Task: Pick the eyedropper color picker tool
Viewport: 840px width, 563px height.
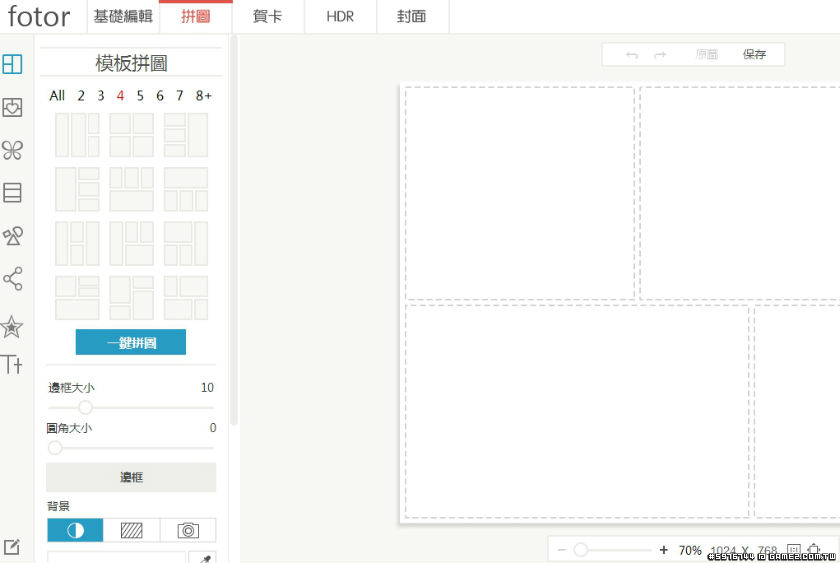Action: [204, 557]
